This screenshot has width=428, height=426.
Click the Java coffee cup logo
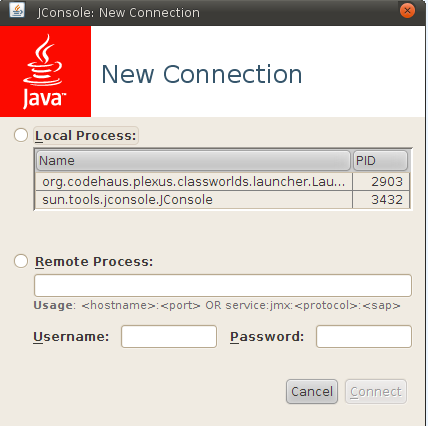(x=45, y=71)
